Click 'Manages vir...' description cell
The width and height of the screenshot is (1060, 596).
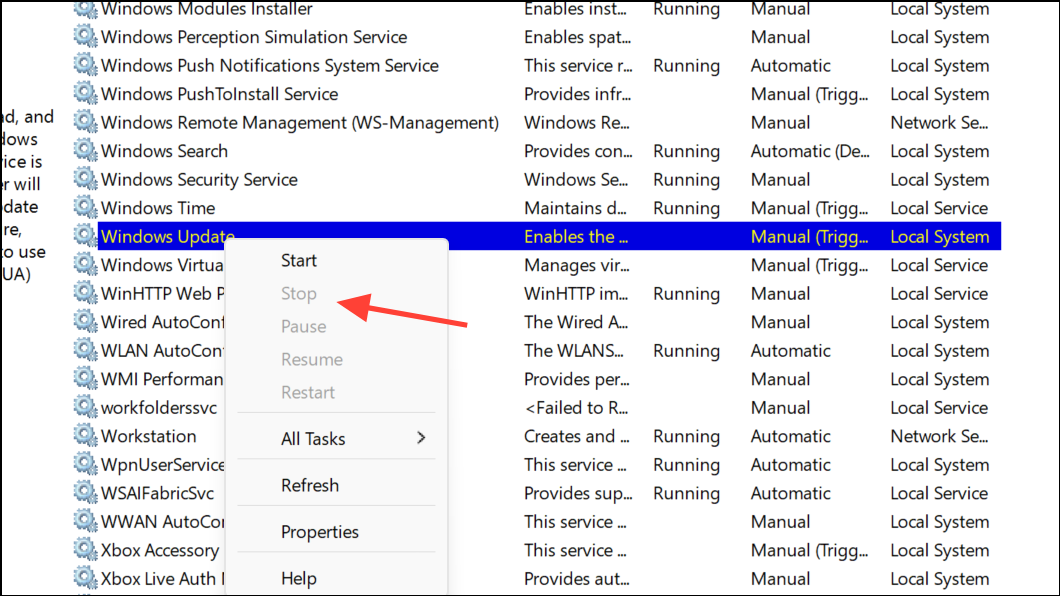click(577, 266)
